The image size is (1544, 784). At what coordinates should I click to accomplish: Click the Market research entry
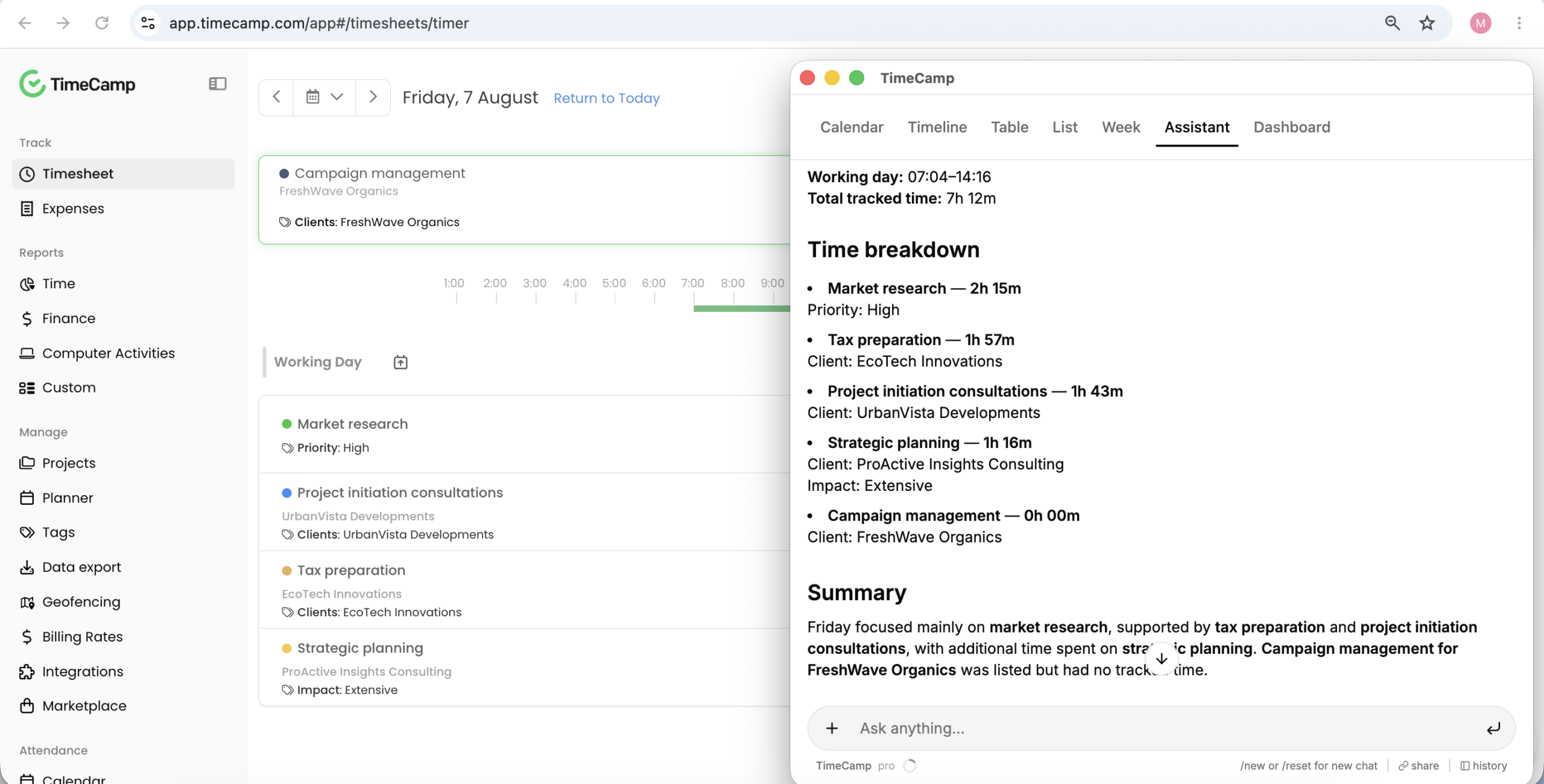tap(524, 435)
